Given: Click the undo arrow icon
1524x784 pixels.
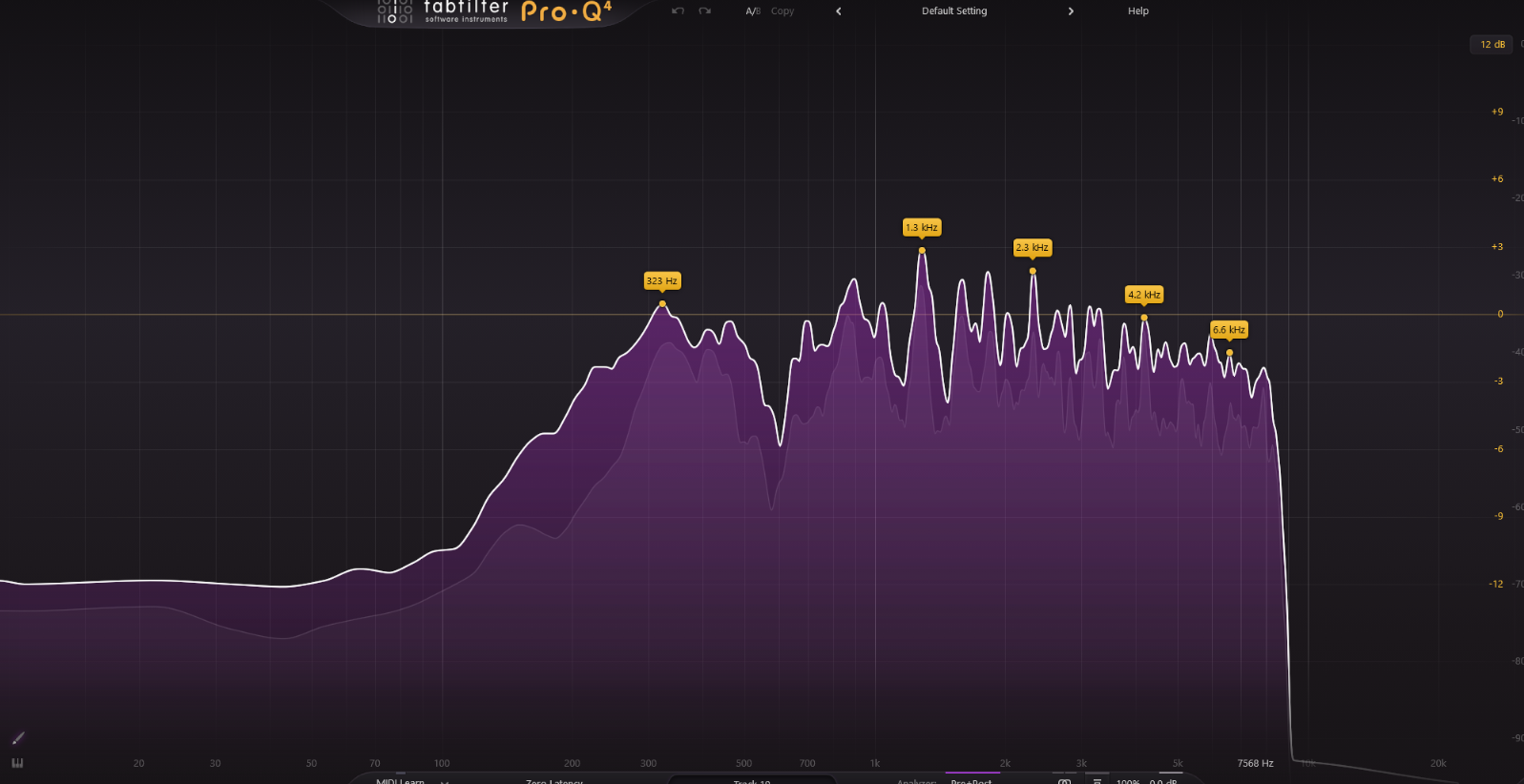Looking at the screenshot, I should click(678, 11).
